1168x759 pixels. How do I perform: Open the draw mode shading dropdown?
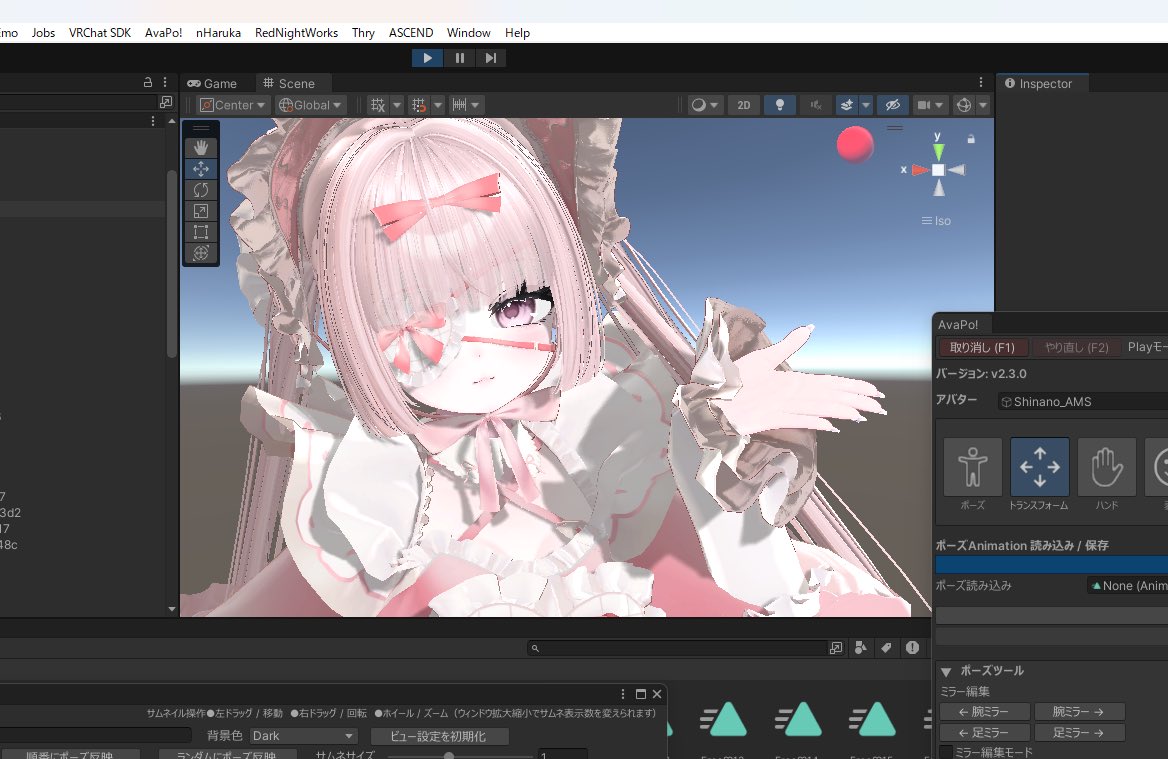click(x=704, y=105)
